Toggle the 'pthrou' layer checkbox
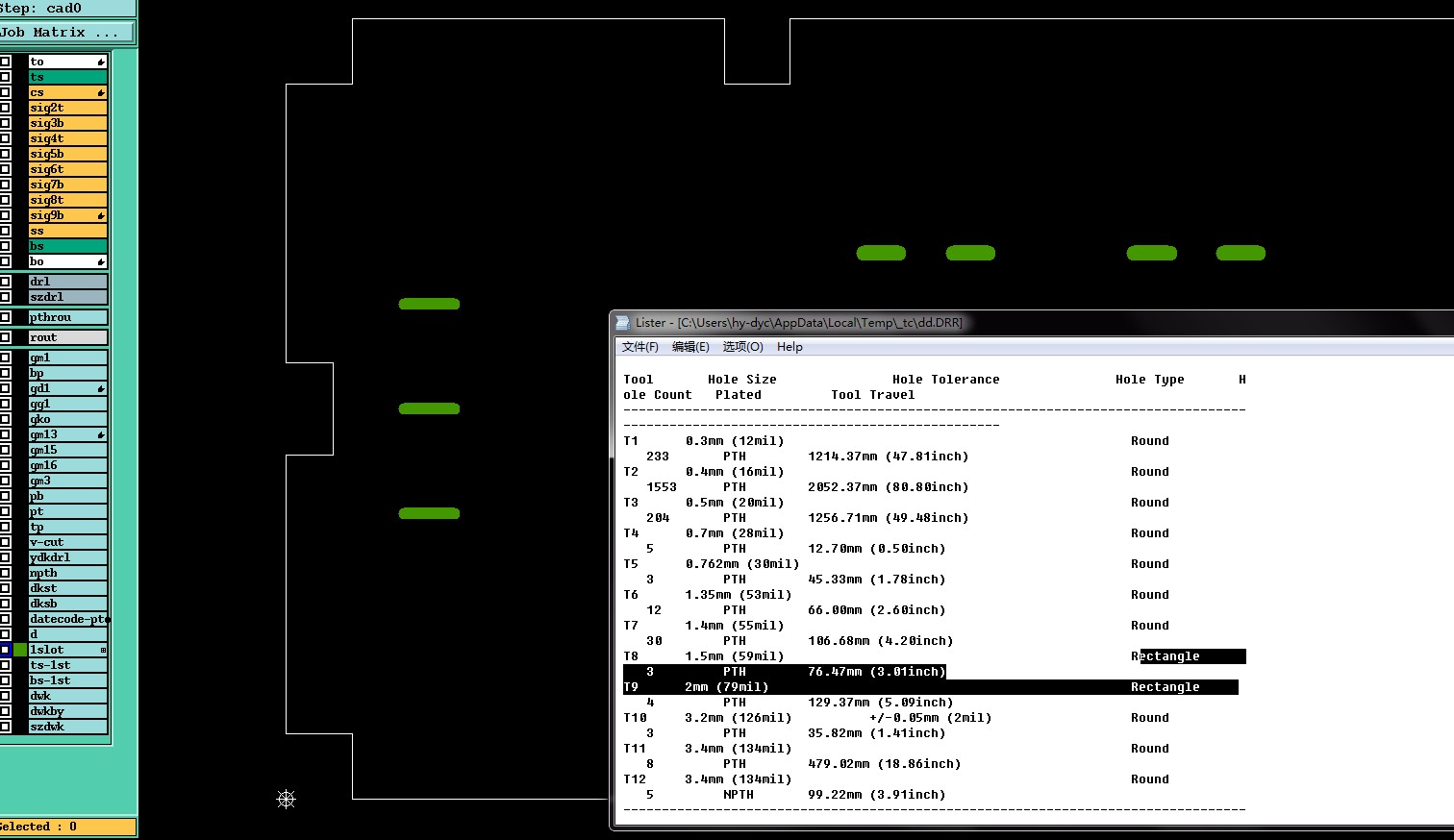 [x=6, y=317]
